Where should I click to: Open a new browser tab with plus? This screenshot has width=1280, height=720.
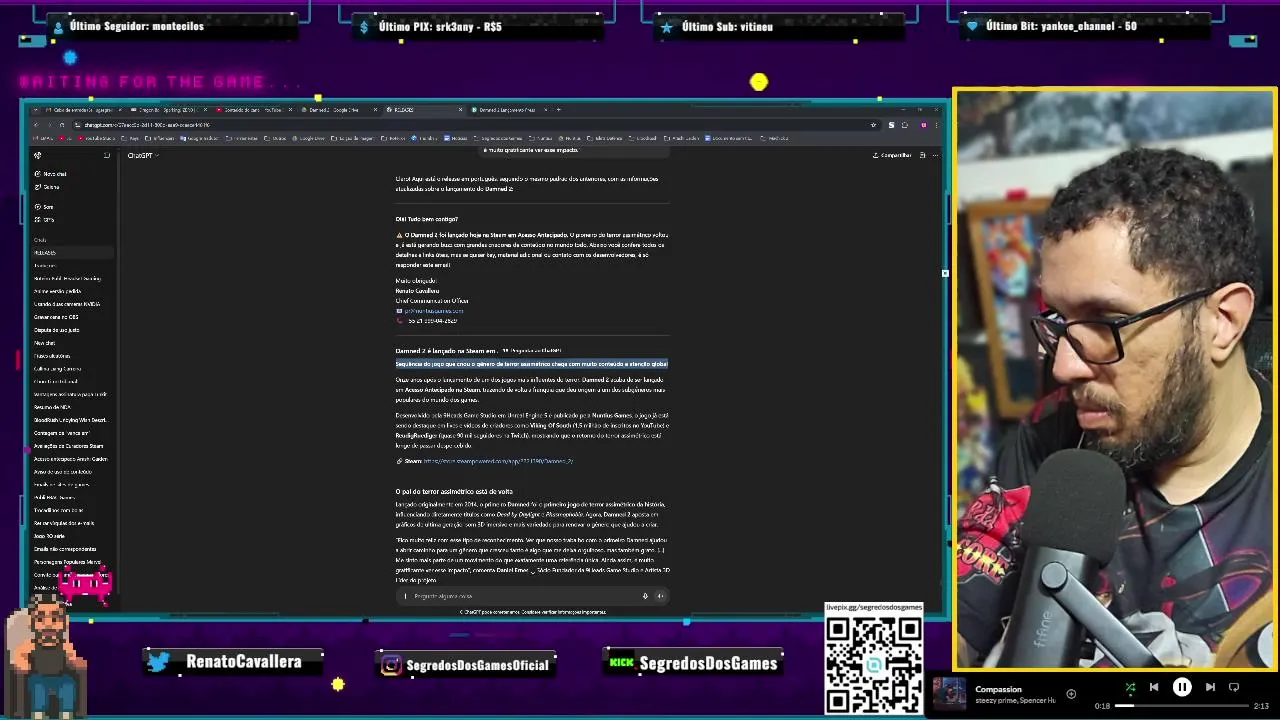558,110
